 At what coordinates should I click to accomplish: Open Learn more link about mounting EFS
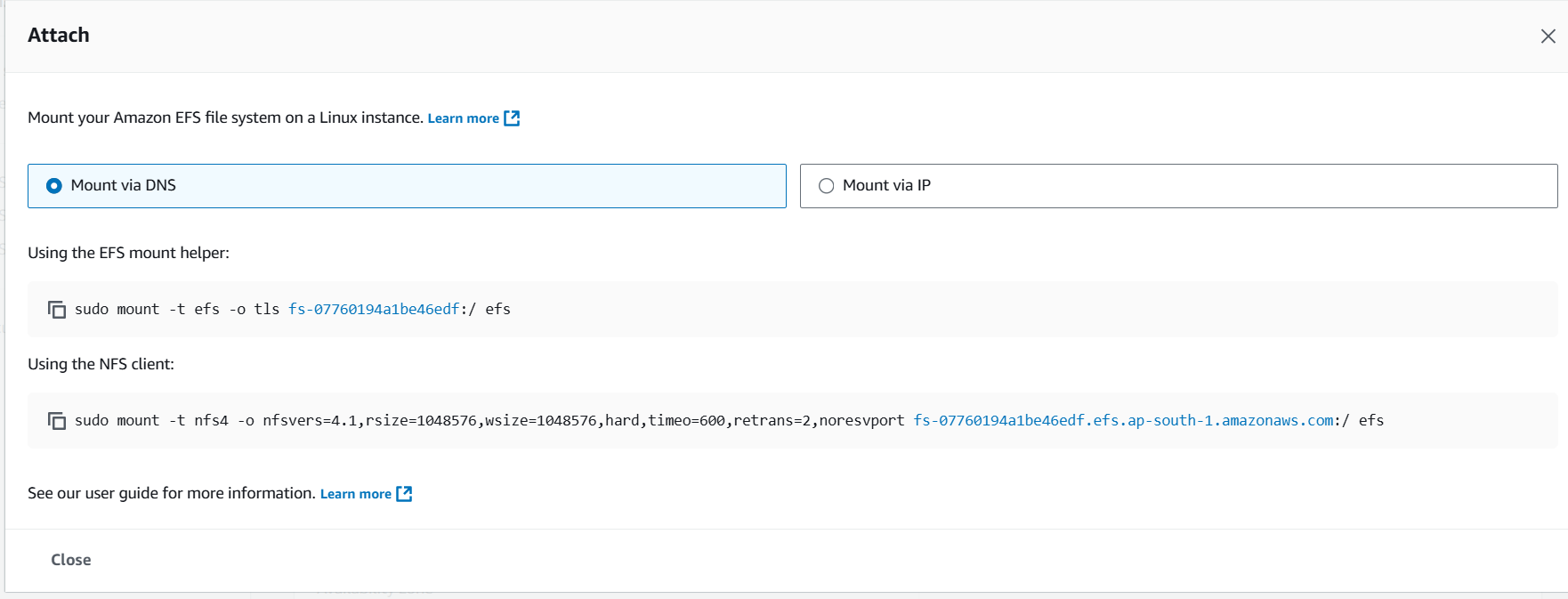[x=463, y=118]
